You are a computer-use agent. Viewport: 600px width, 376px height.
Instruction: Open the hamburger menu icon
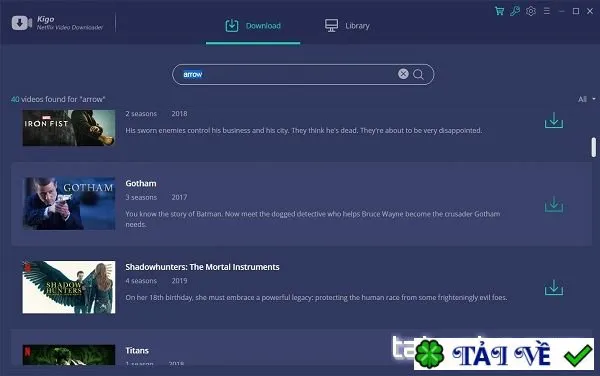[x=547, y=11]
